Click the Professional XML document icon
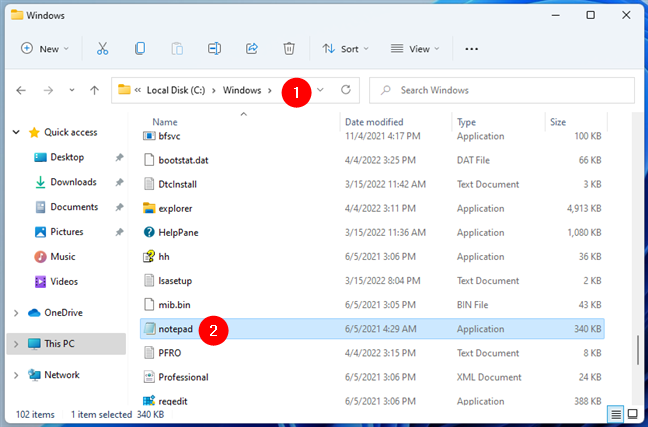Screen dimensions: 648x427 (149, 377)
